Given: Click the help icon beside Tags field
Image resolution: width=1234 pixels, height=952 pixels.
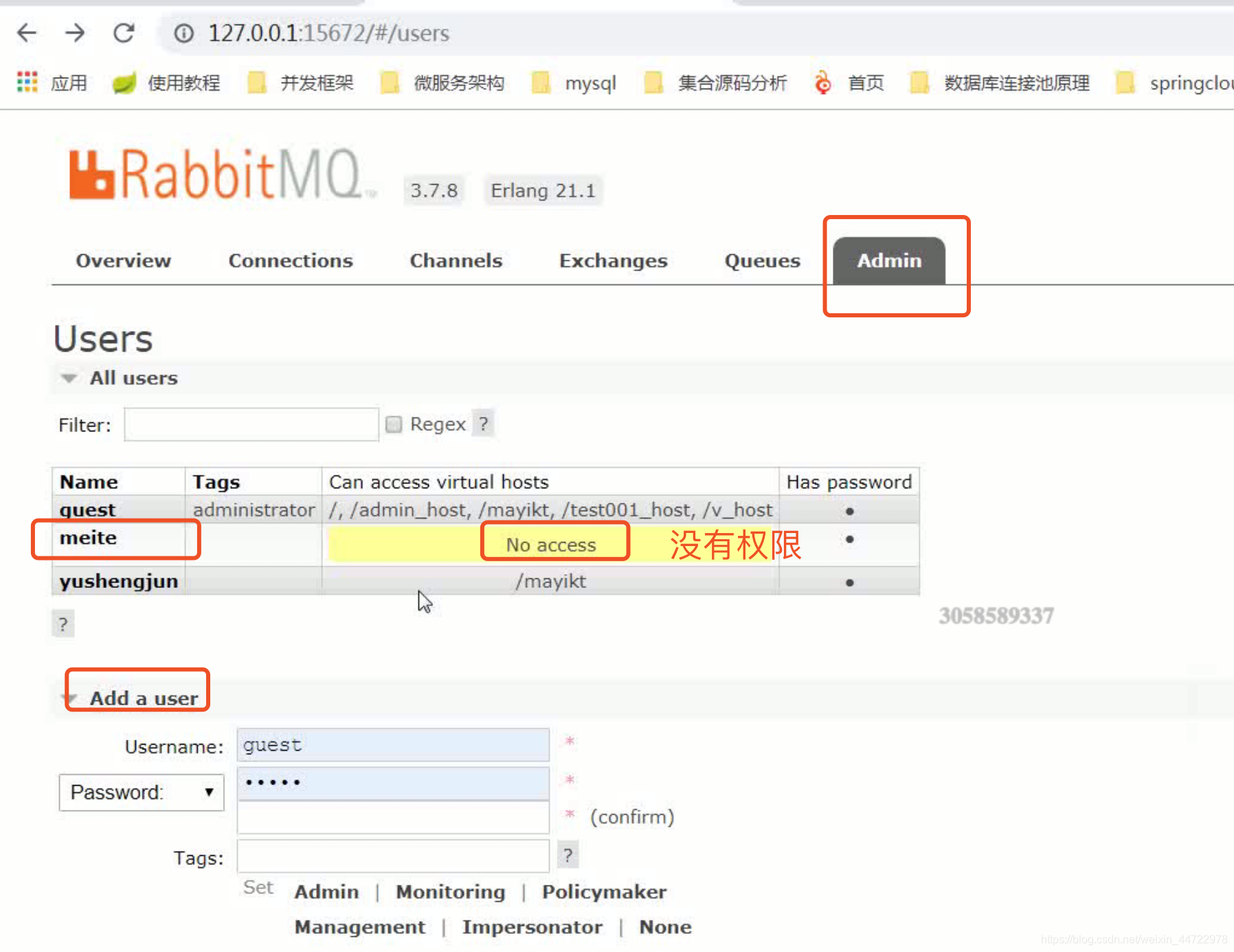Looking at the screenshot, I should click(568, 855).
